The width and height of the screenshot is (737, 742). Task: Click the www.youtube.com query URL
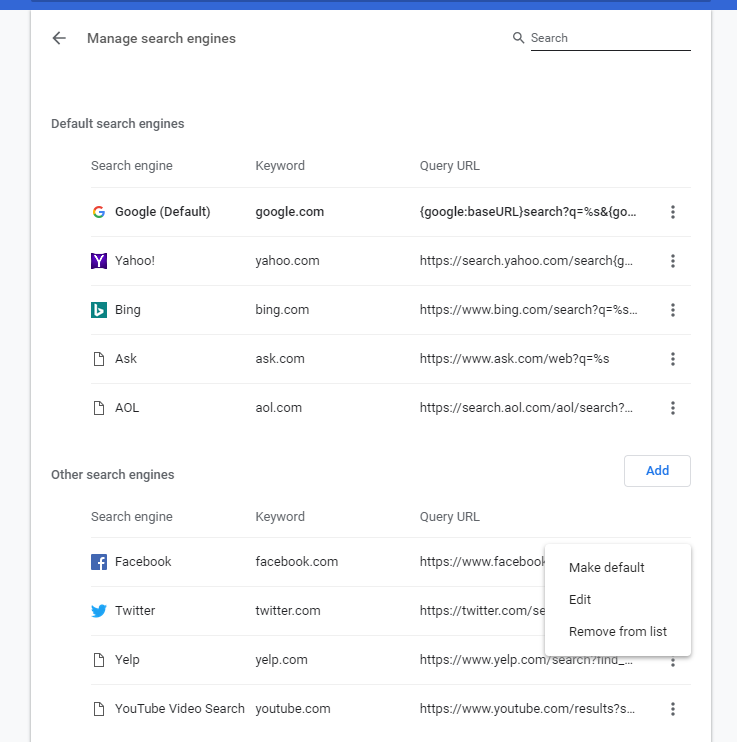(527, 709)
